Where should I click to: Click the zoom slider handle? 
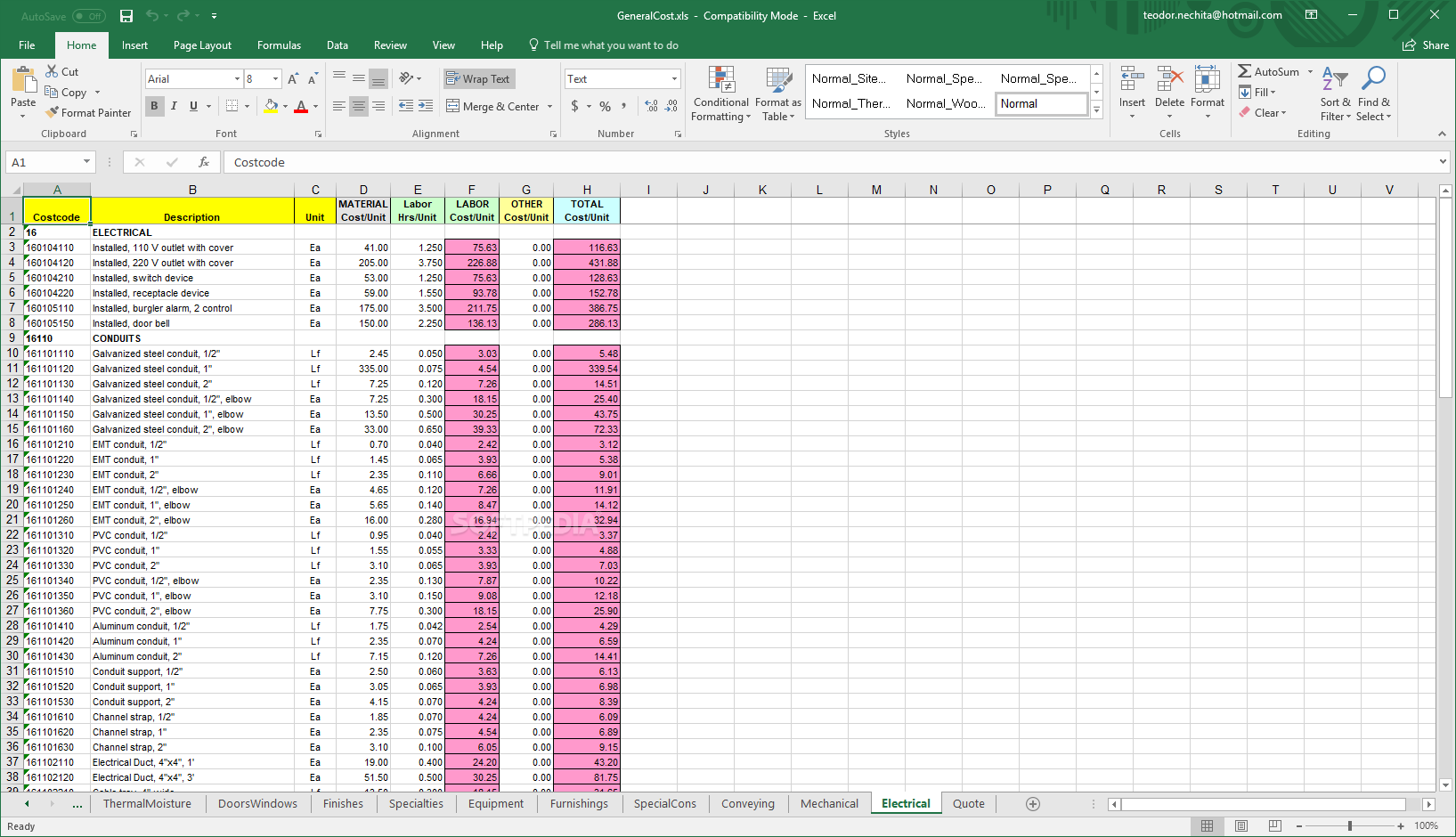click(1350, 826)
